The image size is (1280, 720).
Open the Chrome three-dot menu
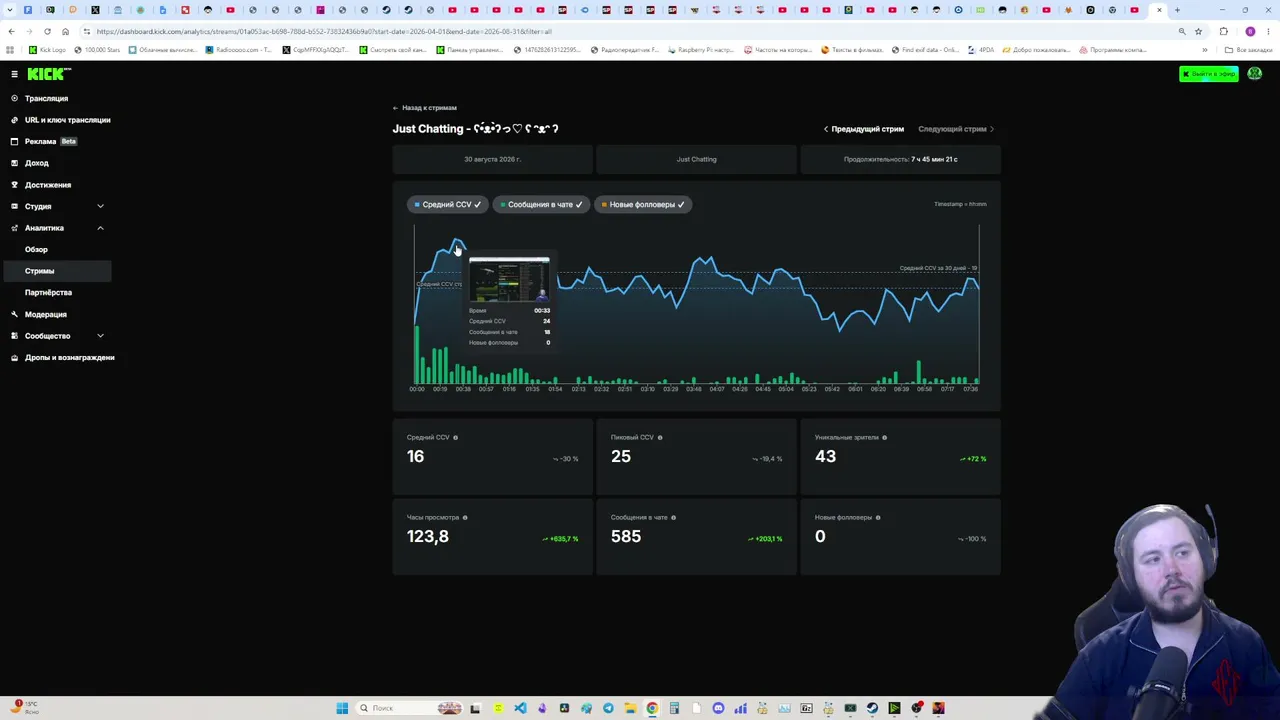coord(1268,31)
